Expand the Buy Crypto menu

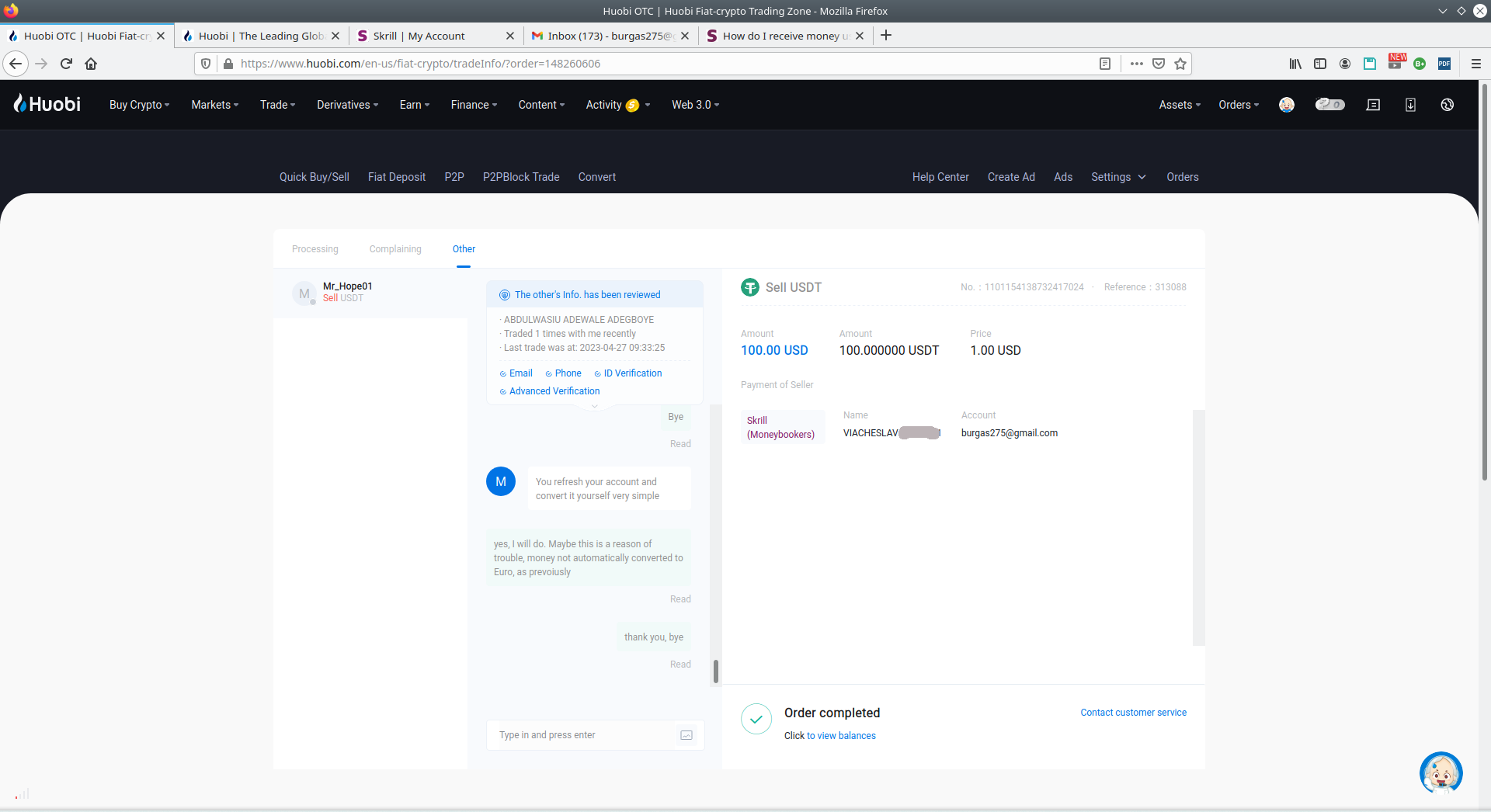[139, 105]
